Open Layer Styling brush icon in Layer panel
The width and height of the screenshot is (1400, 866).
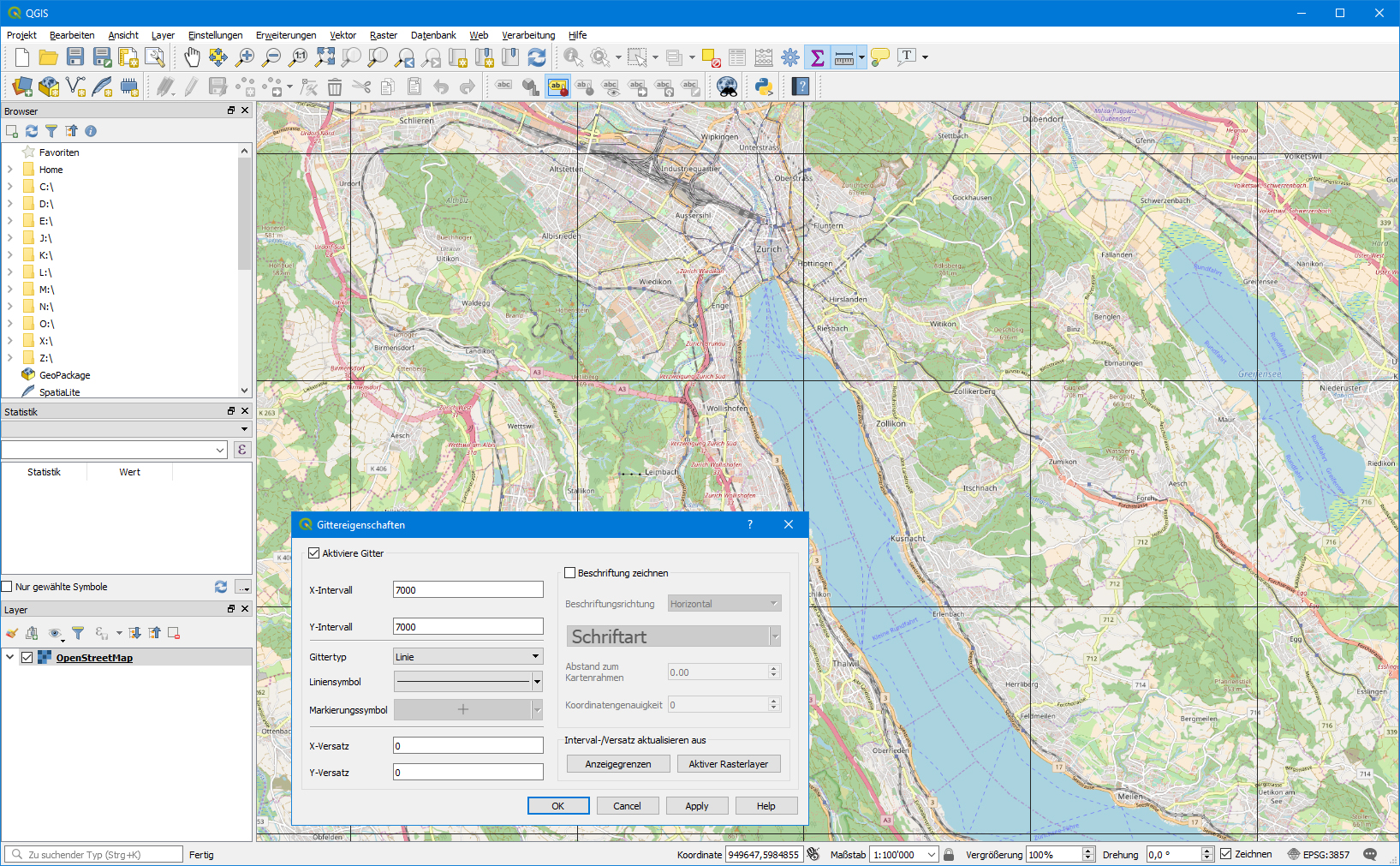12,633
